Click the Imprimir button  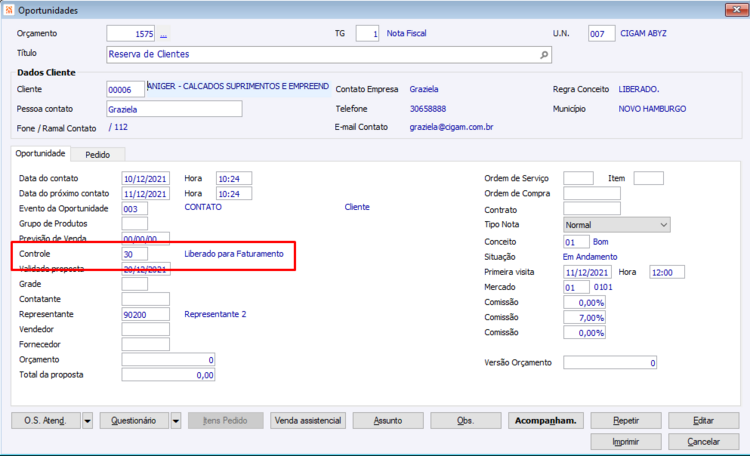[x=626, y=442]
